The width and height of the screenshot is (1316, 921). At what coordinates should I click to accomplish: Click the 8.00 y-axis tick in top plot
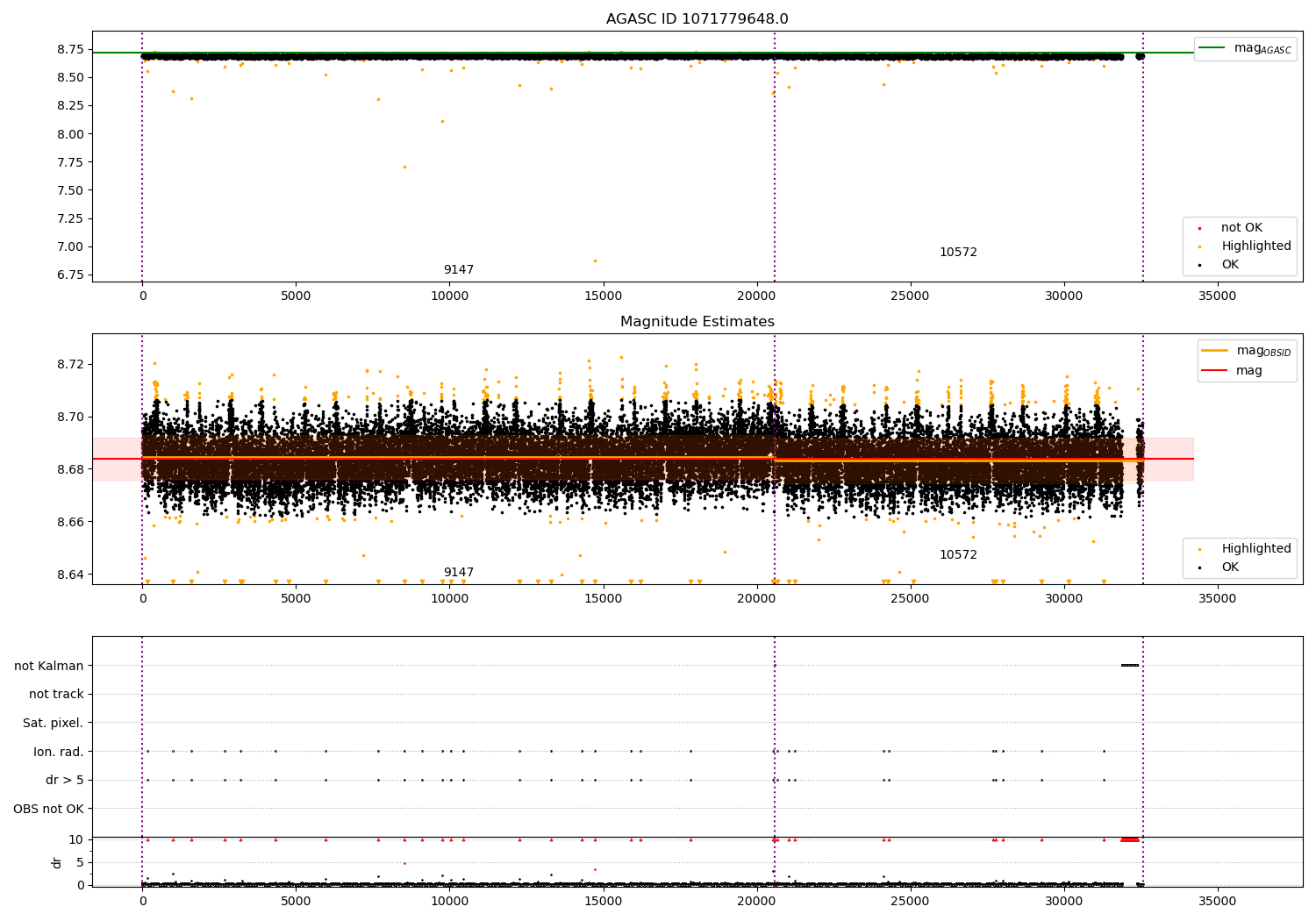[x=69, y=133]
